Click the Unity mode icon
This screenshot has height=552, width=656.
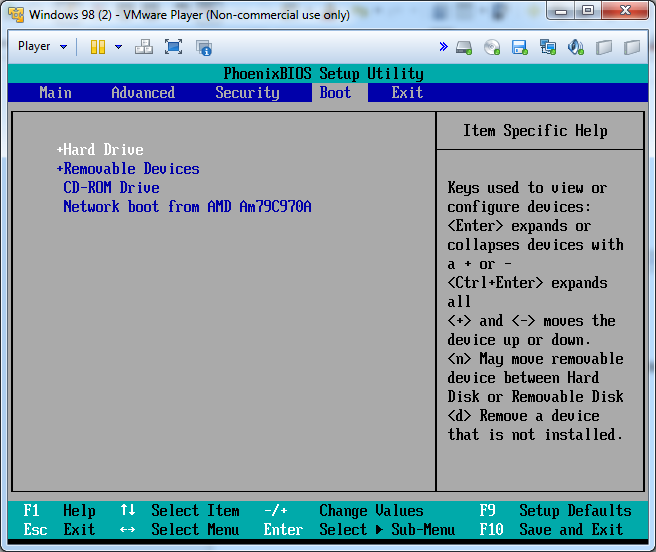(204, 47)
